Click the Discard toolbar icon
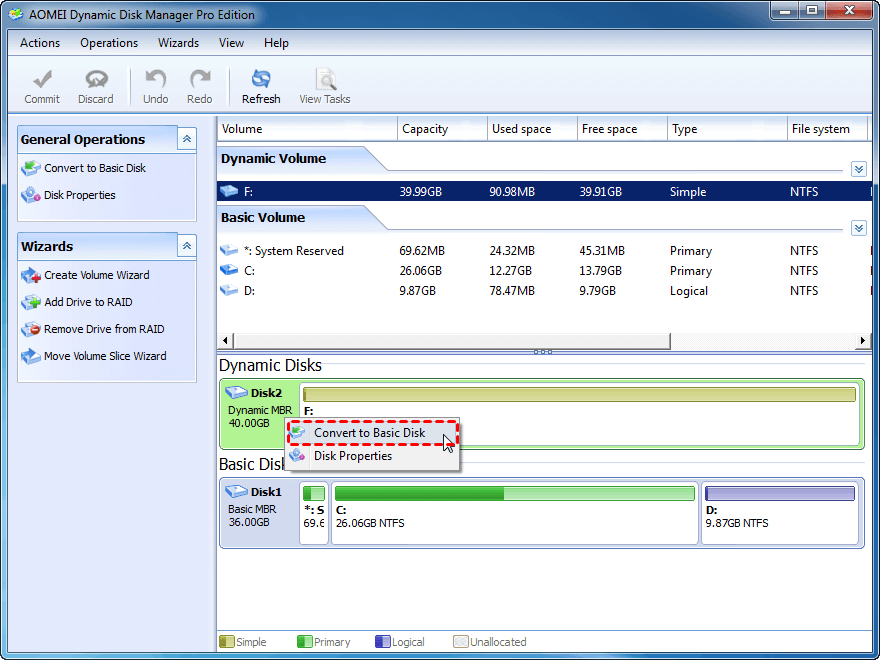 click(x=96, y=86)
